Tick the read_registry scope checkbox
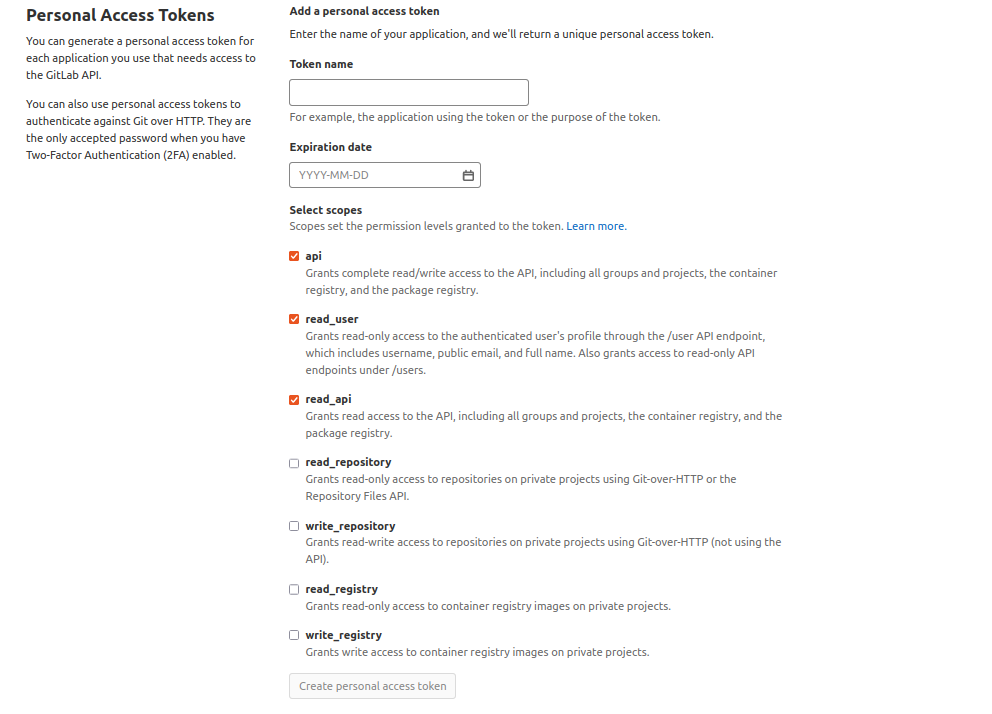 pos(294,590)
